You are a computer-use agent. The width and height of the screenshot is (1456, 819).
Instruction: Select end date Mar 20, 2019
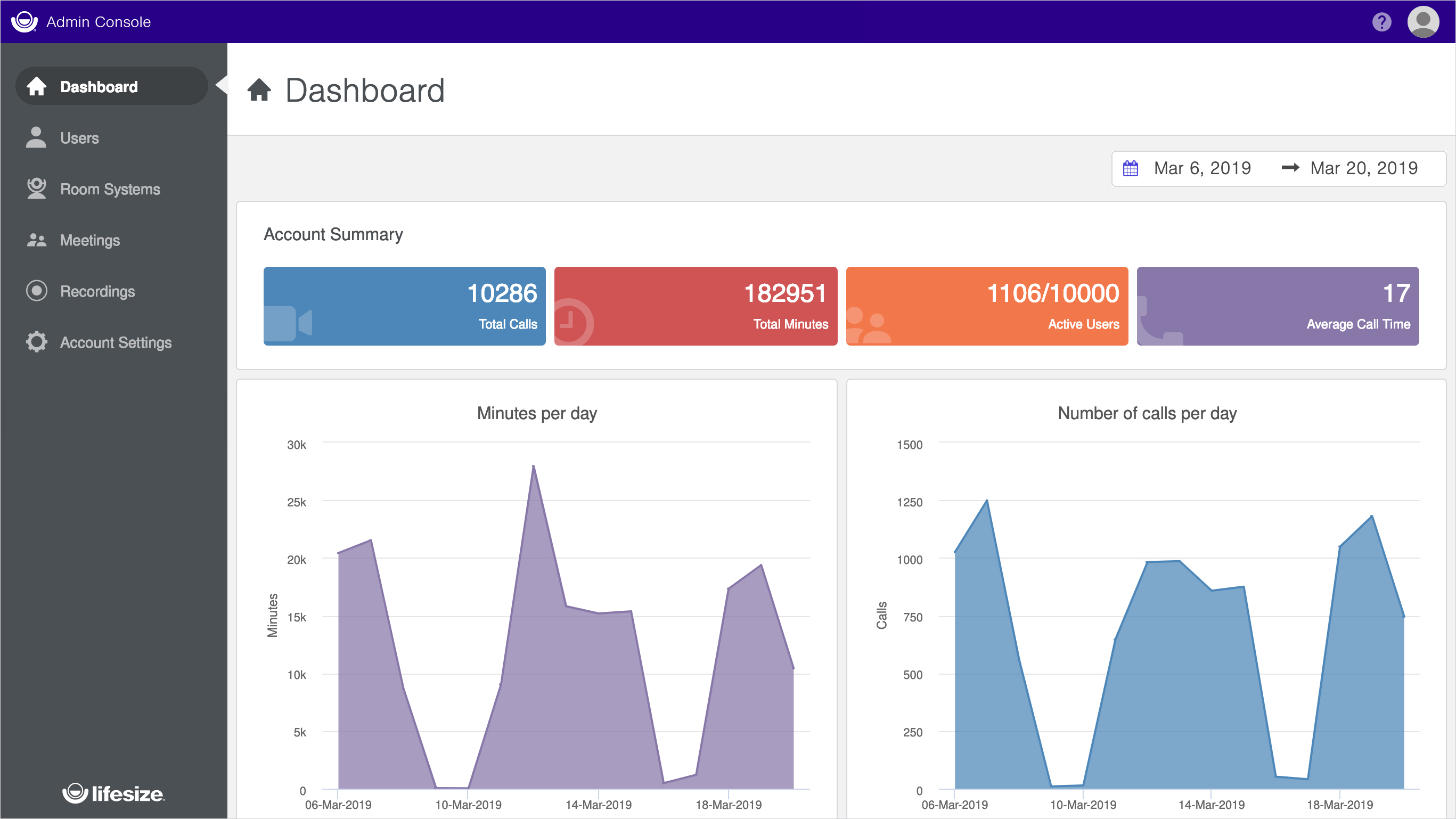(x=1363, y=168)
